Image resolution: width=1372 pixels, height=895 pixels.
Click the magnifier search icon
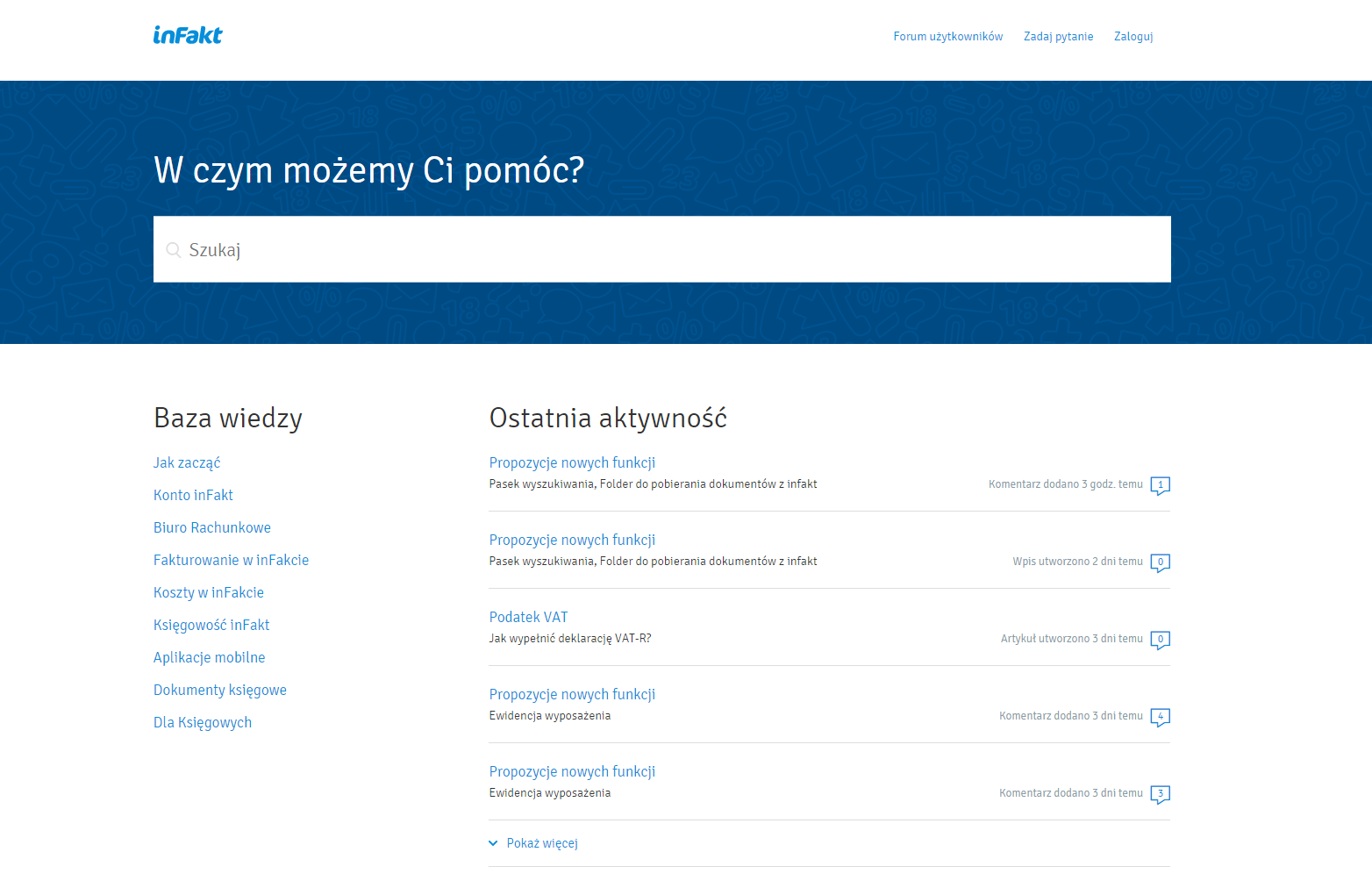[174, 249]
